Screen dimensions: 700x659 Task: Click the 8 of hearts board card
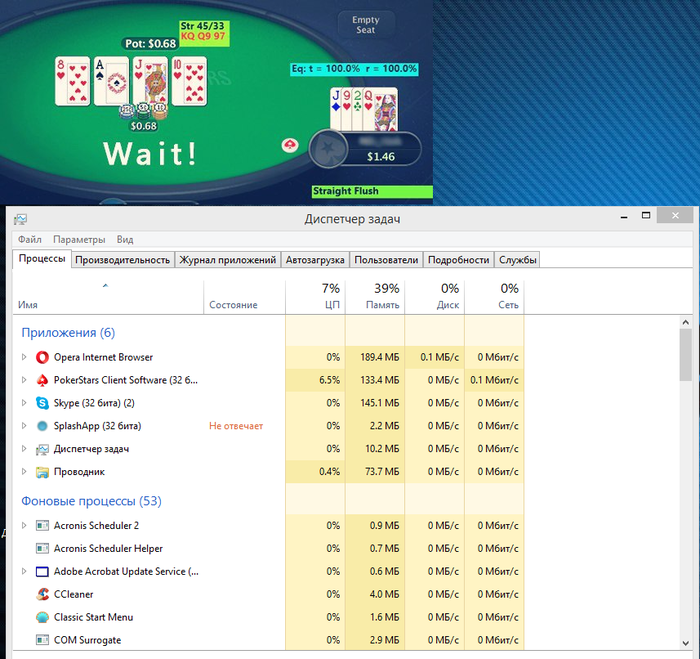click(72, 81)
